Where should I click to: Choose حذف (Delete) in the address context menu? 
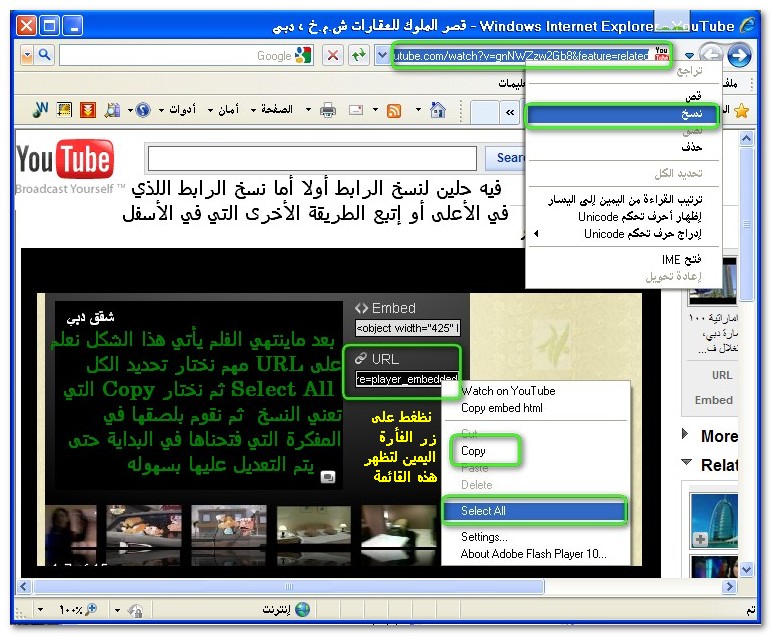(x=623, y=147)
